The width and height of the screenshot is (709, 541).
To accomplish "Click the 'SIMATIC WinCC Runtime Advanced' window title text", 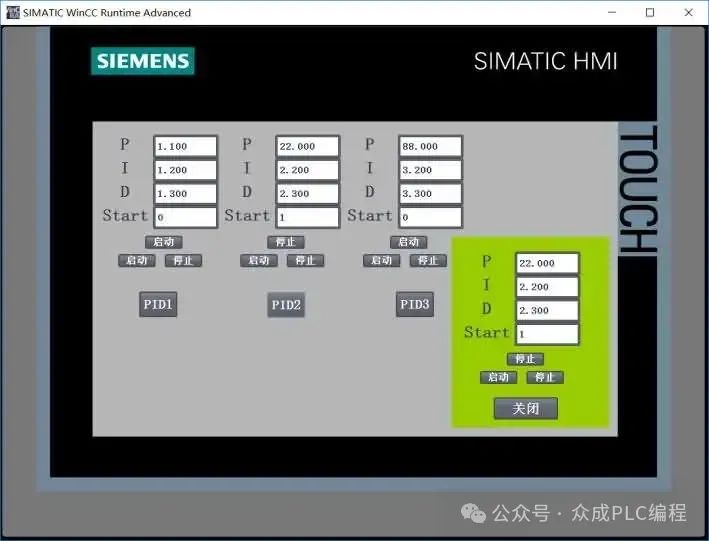I will point(107,13).
